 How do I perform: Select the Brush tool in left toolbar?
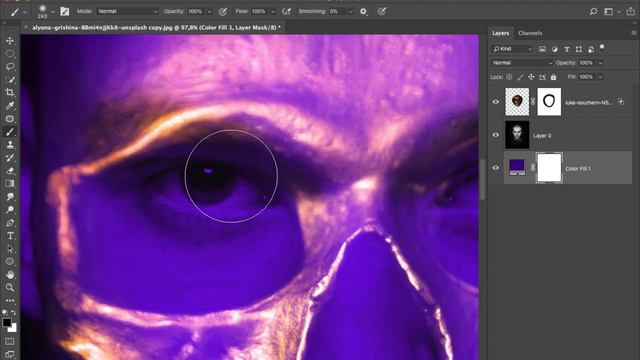click(10, 132)
